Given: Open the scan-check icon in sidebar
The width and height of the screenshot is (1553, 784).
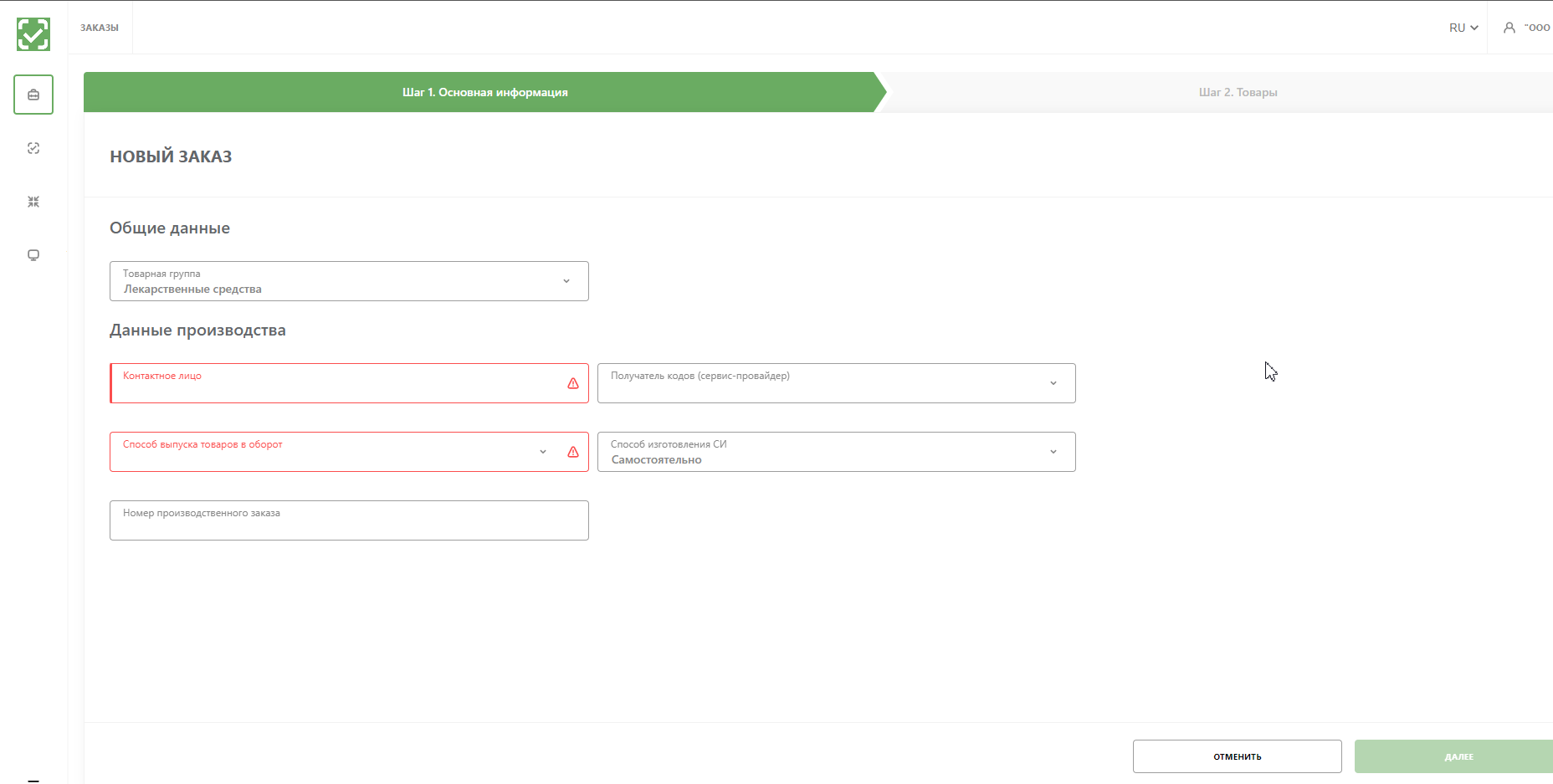Looking at the screenshot, I should coord(33,148).
